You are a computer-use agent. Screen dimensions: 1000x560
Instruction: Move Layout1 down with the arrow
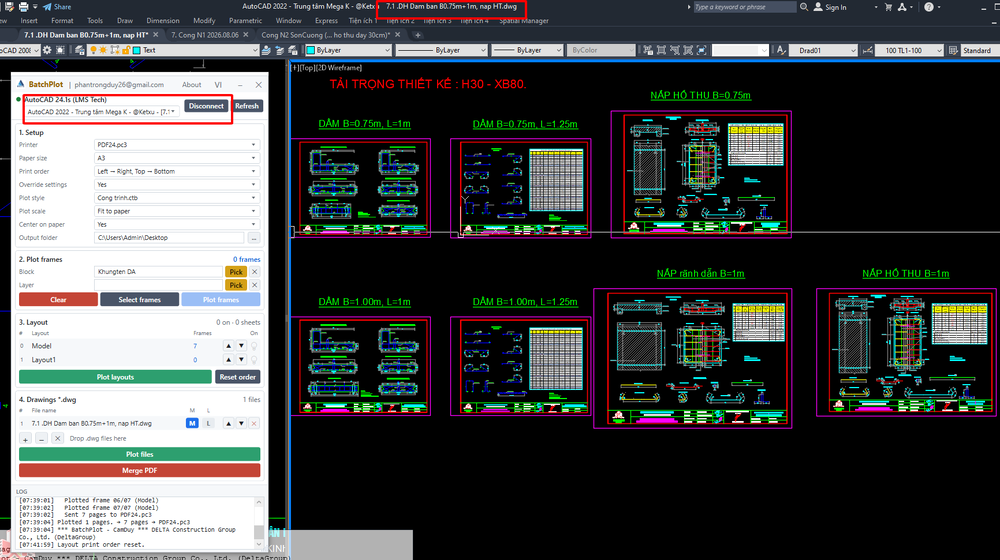click(x=241, y=360)
